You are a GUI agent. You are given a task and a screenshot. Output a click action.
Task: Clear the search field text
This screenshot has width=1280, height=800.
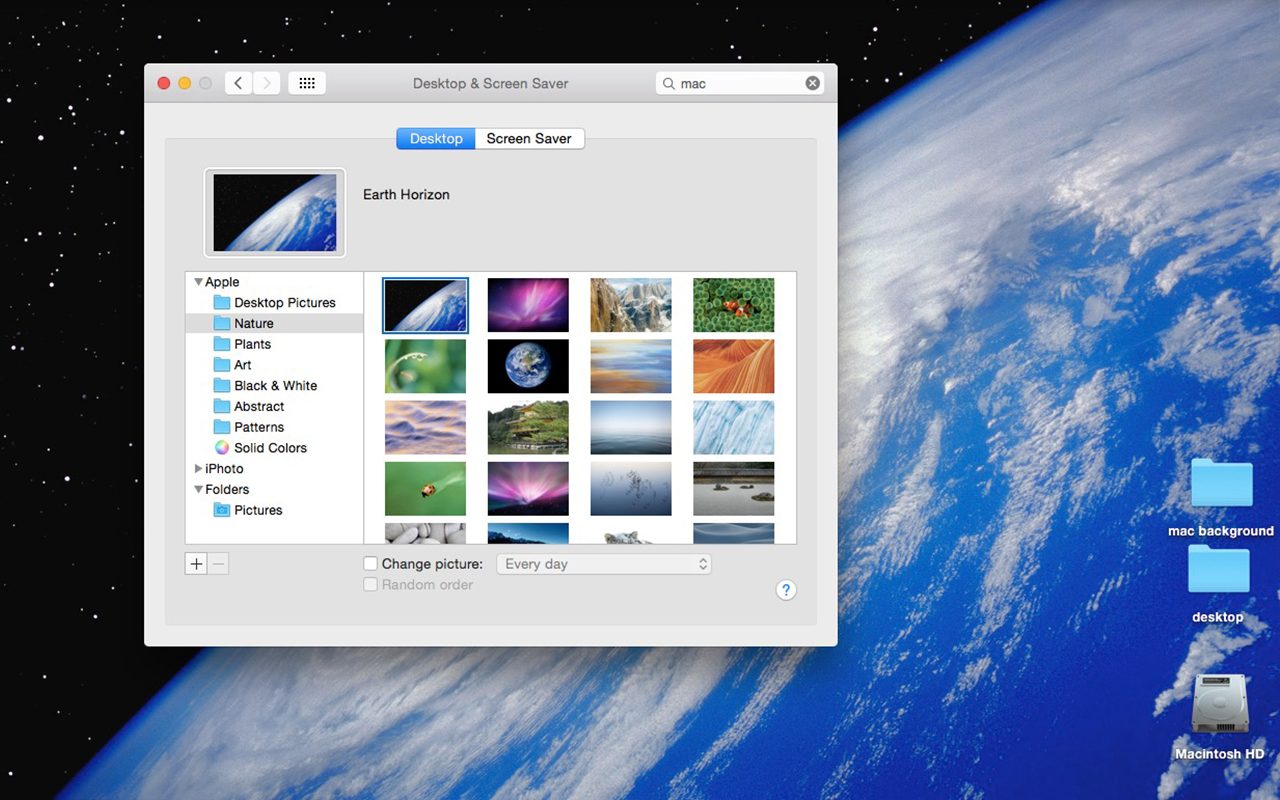click(x=812, y=84)
